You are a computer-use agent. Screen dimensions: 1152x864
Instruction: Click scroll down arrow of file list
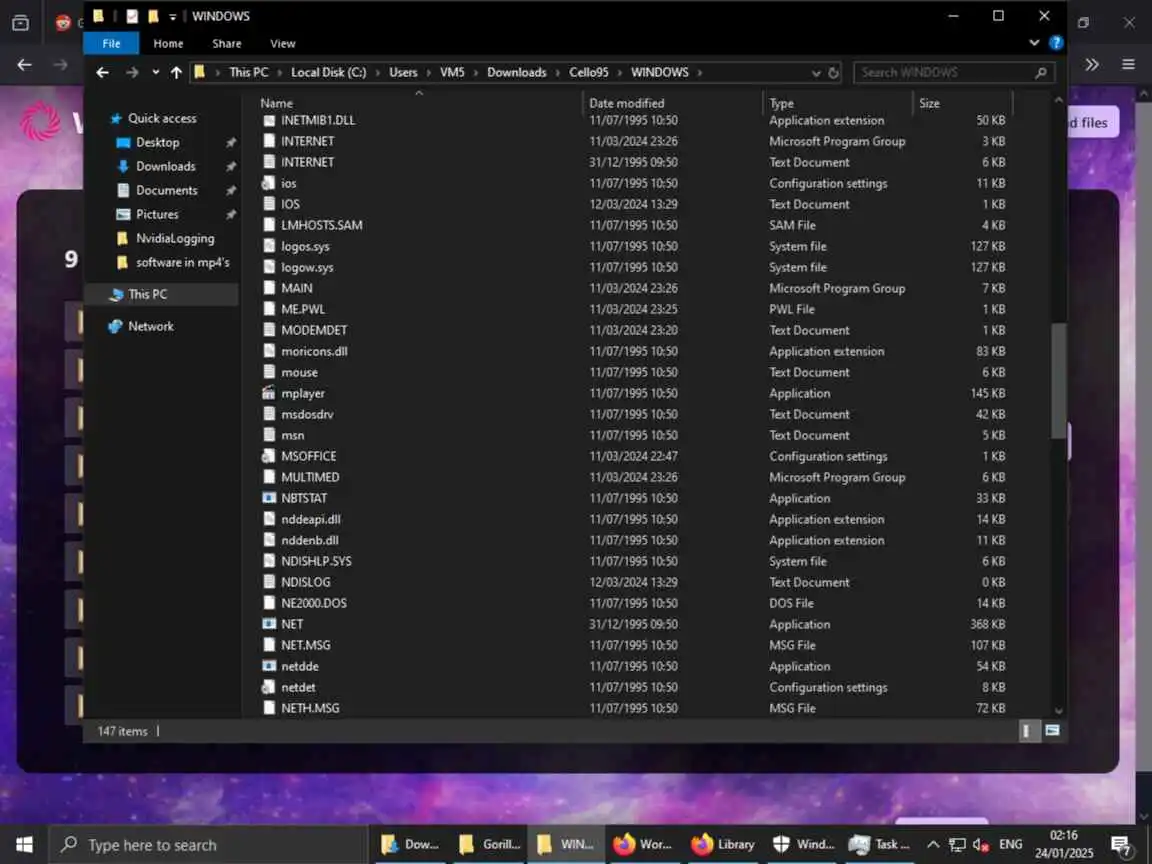tap(1058, 710)
